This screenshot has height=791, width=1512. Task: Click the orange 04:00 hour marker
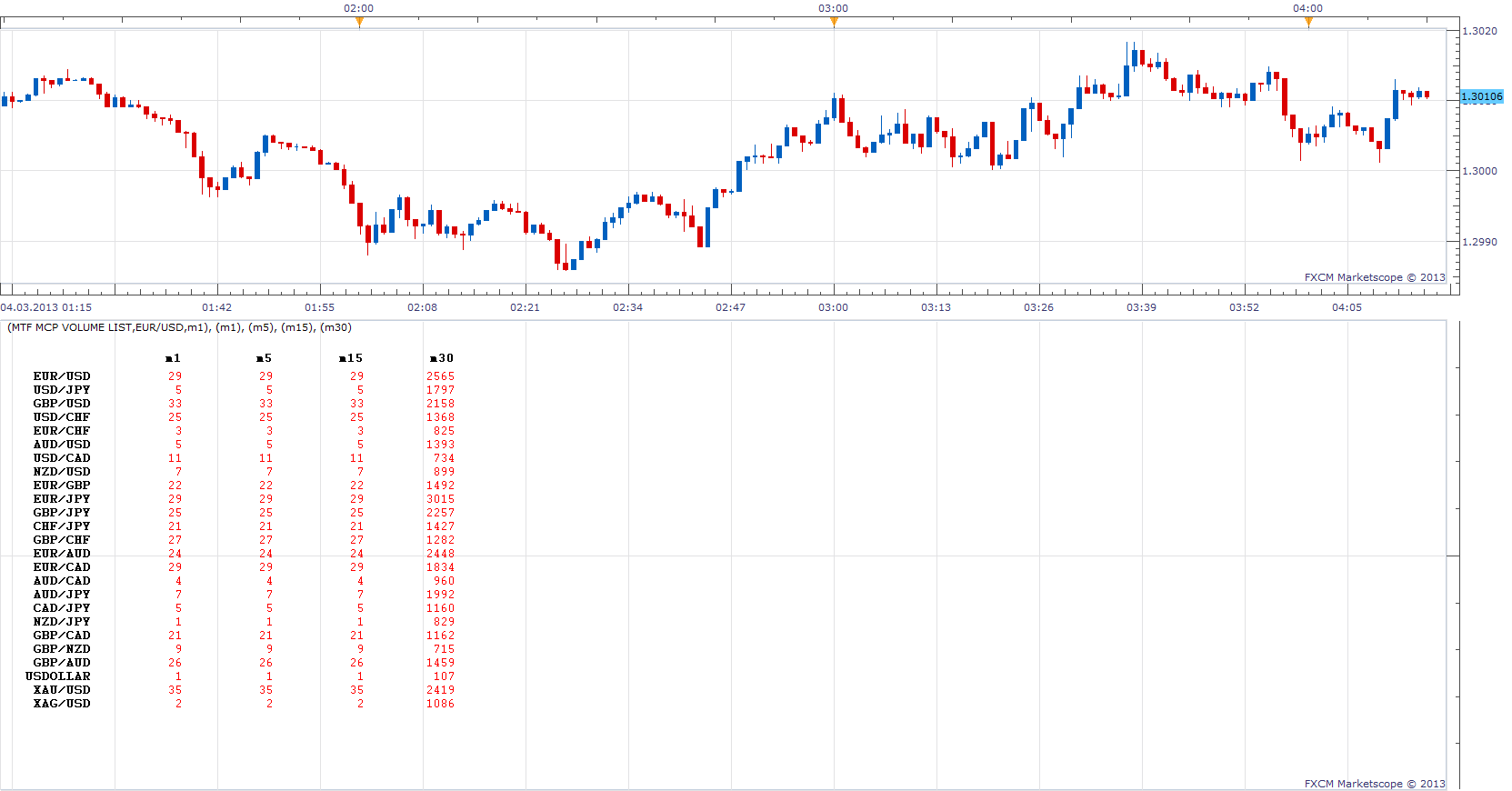(x=1308, y=22)
